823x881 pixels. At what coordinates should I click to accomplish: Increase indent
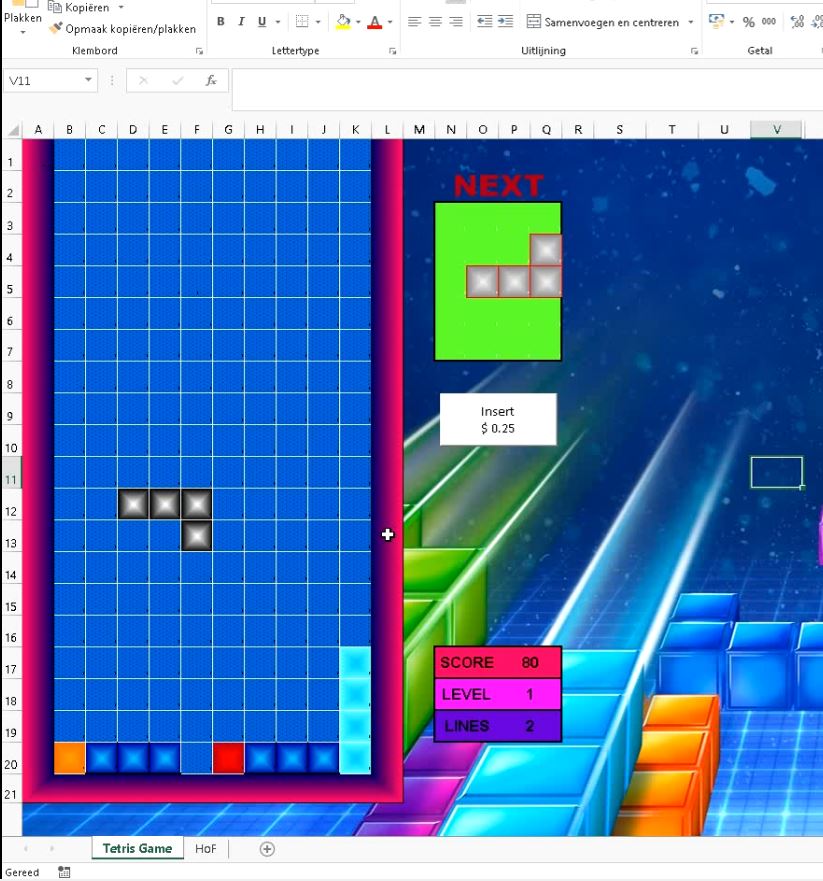pyautogui.click(x=506, y=22)
